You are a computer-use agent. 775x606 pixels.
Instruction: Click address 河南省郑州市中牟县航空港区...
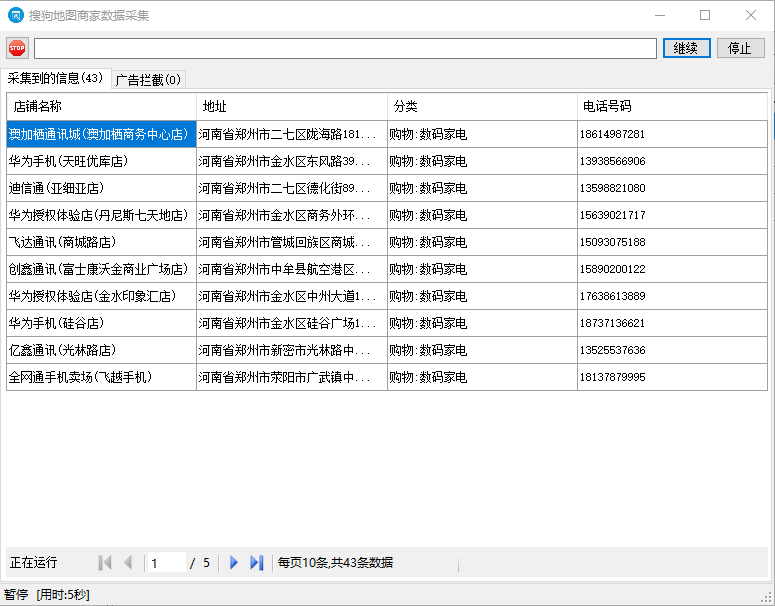coord(284,269)
